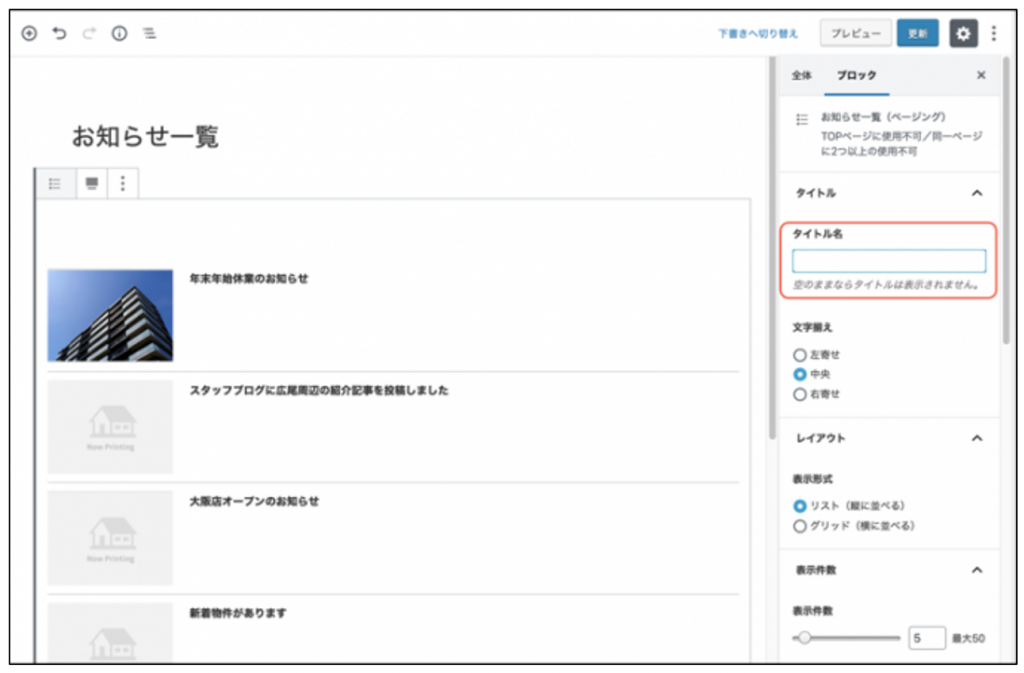The height and width of the screenshot is (673, 1024).
Task: Click the alignment icon in block toolbar
Action: point(92,183)
